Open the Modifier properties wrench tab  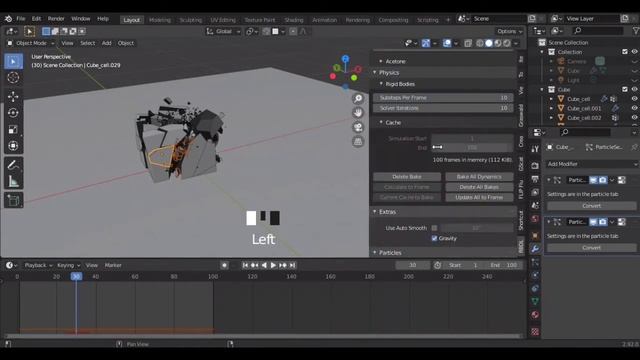coord(535,249)
